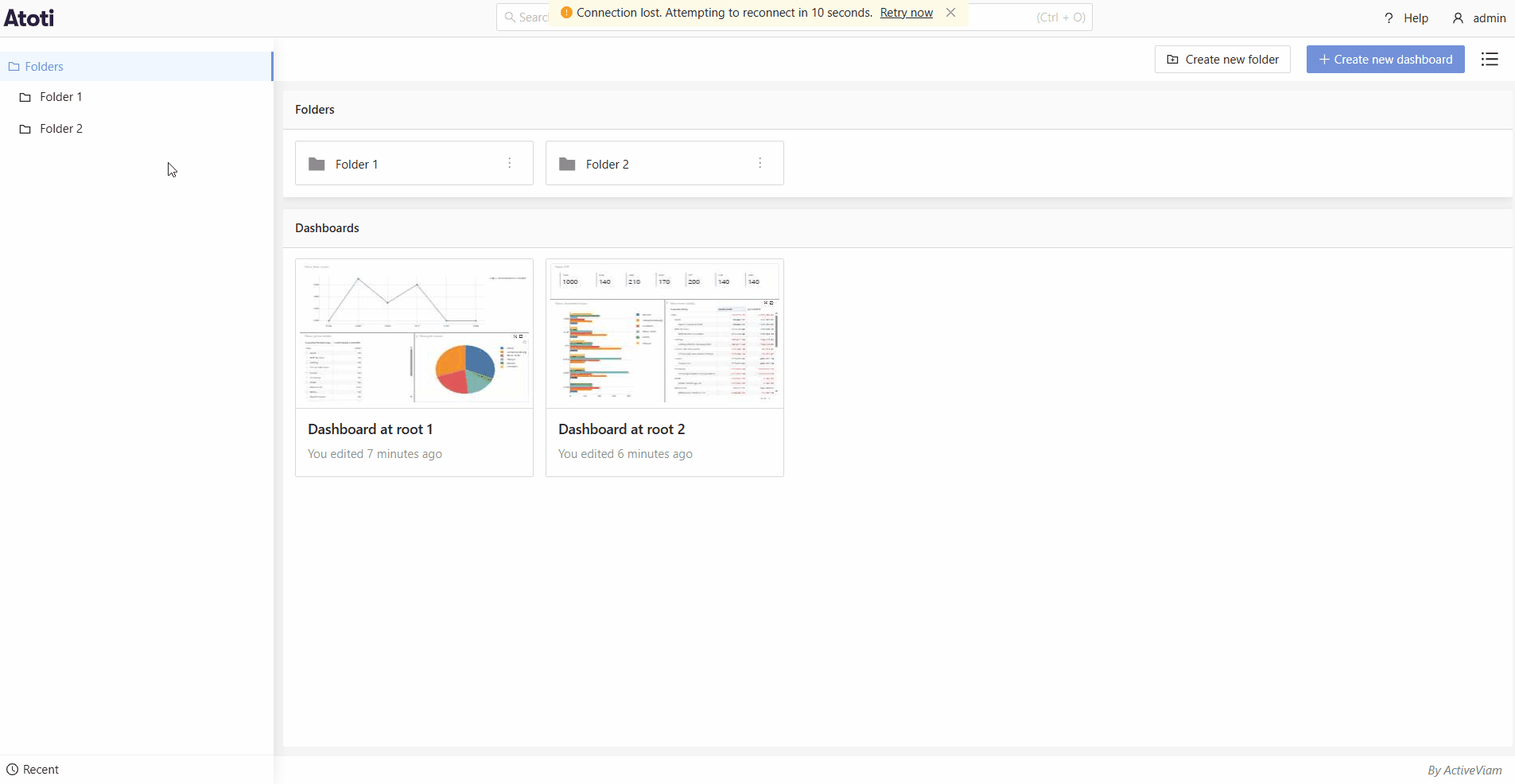Open Folder 1 card folder icon
Screen dimensions: 1515x784
tap(317, 164)
